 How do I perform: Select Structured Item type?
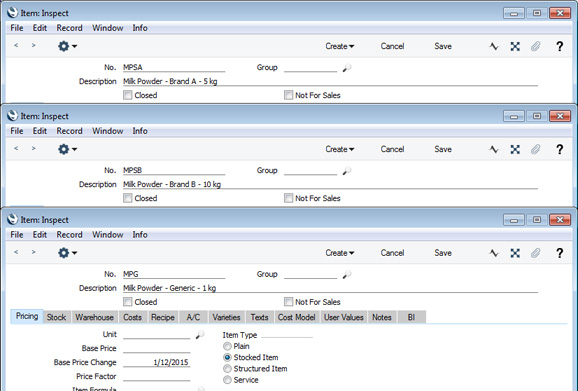click(227, 369)
